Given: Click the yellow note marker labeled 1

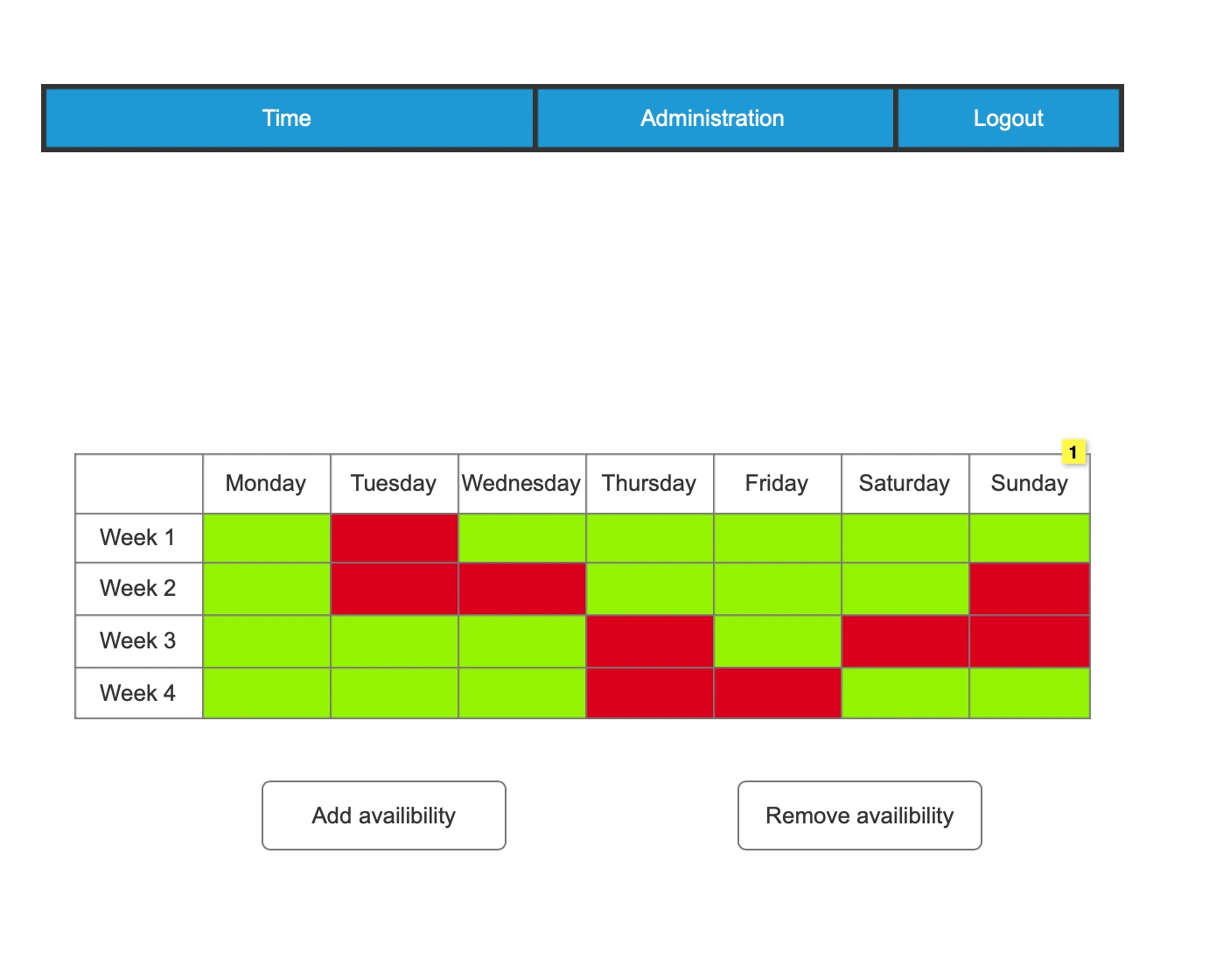Looking at the screenshot, I should [1073, 452].
